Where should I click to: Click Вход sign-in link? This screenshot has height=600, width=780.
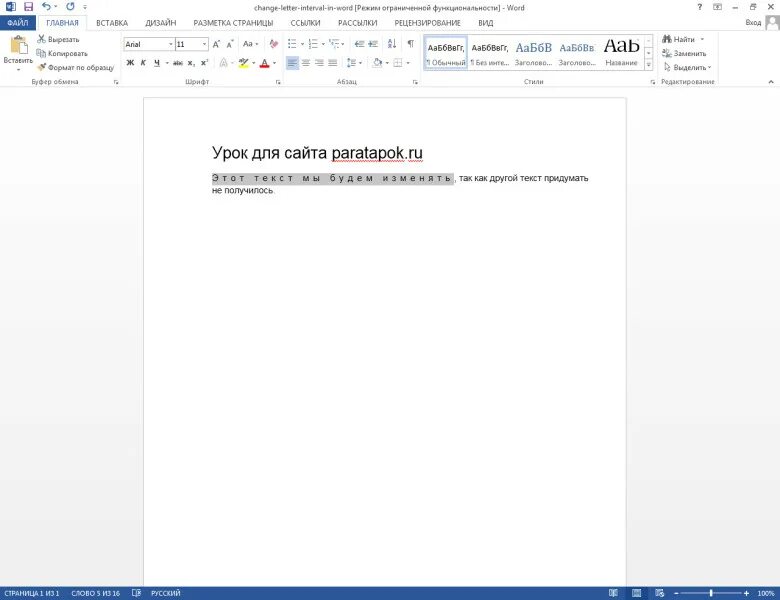click(753, 22)
